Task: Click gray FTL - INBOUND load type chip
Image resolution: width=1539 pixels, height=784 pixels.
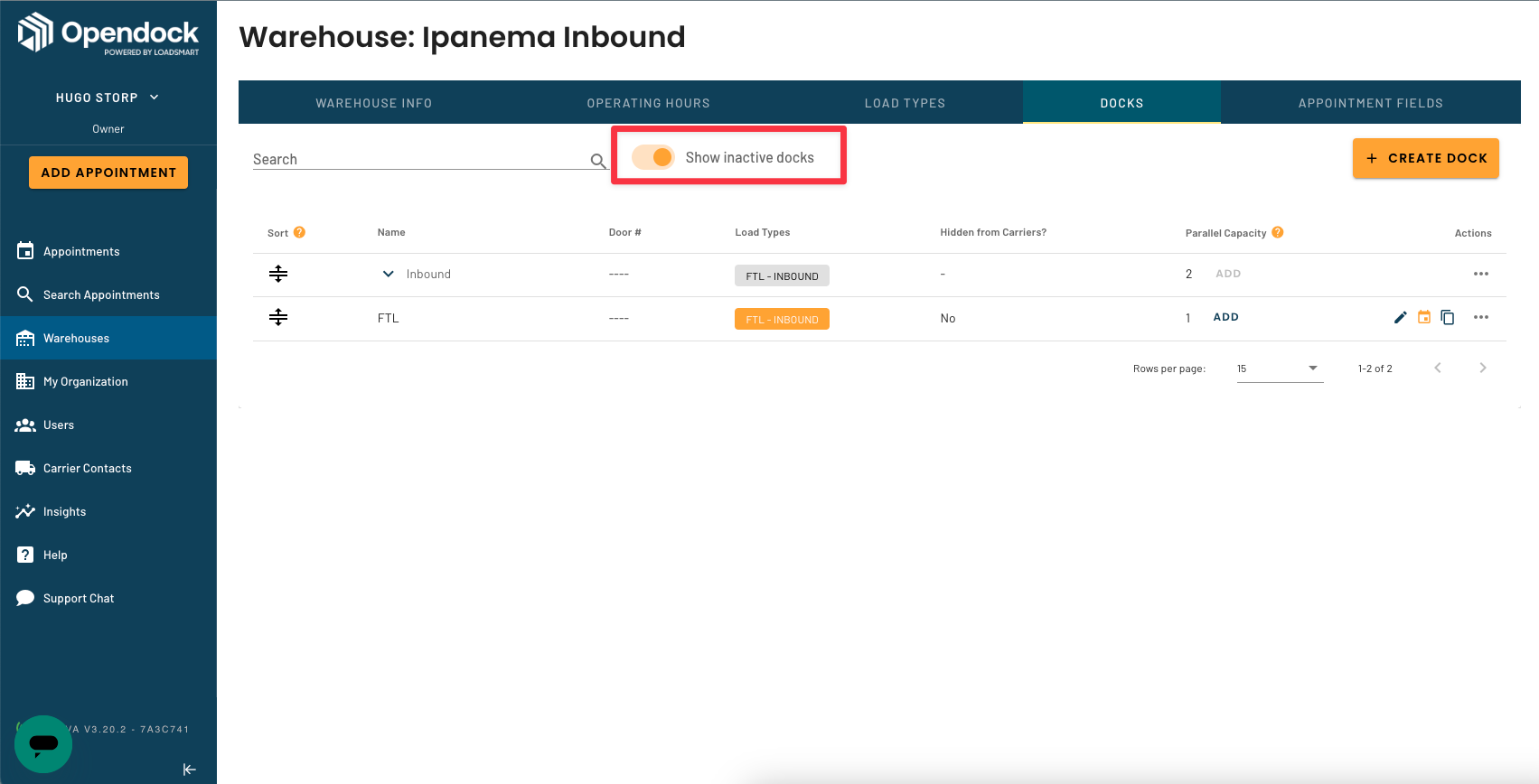Action: pyautogui.click(x=782, y=275)
